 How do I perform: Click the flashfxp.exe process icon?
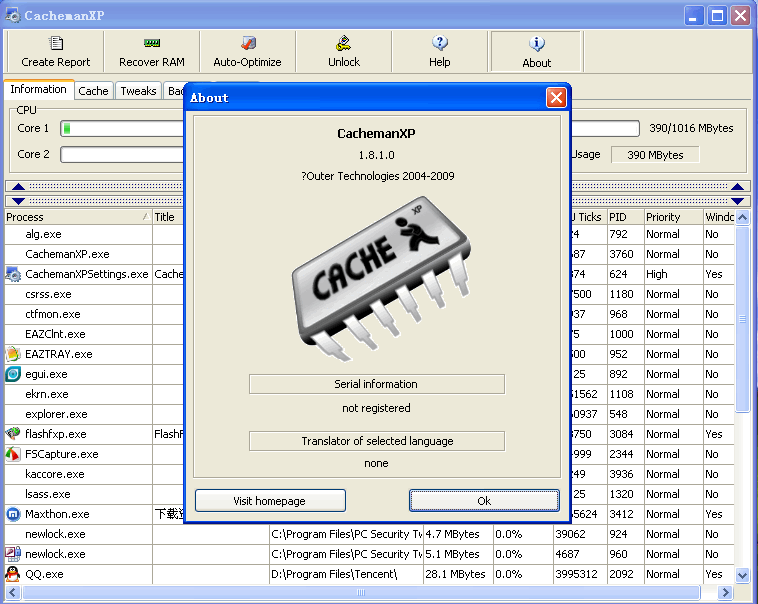[x=13, y=433]
